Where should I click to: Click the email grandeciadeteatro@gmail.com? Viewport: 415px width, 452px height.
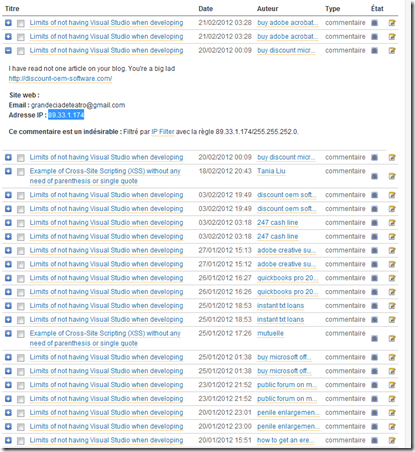pos(78,105)
